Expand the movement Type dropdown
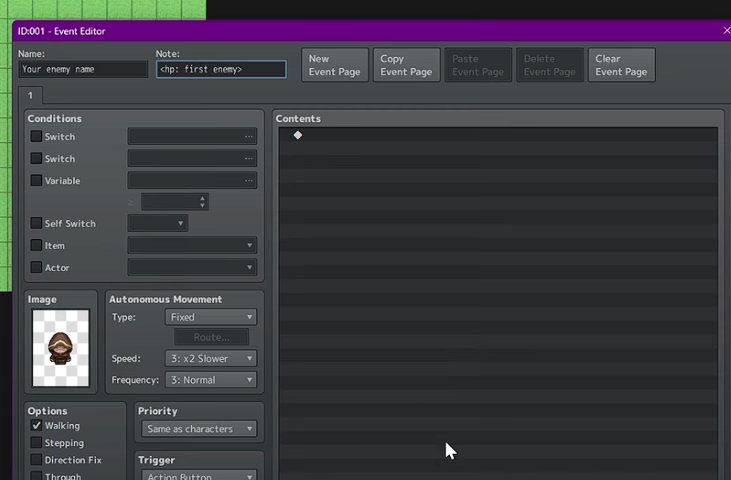 (210, 317)
